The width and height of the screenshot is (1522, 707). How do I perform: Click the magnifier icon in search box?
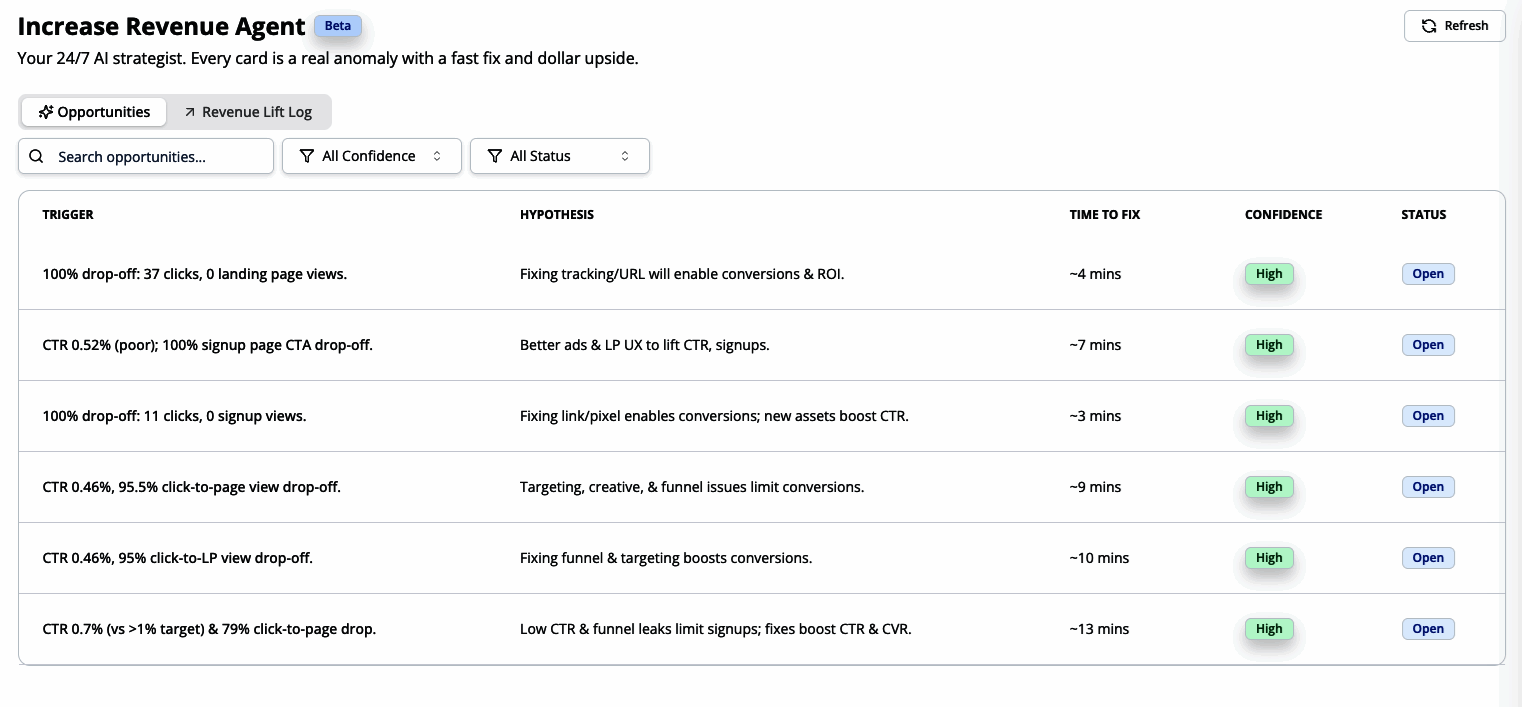[36, 156]
